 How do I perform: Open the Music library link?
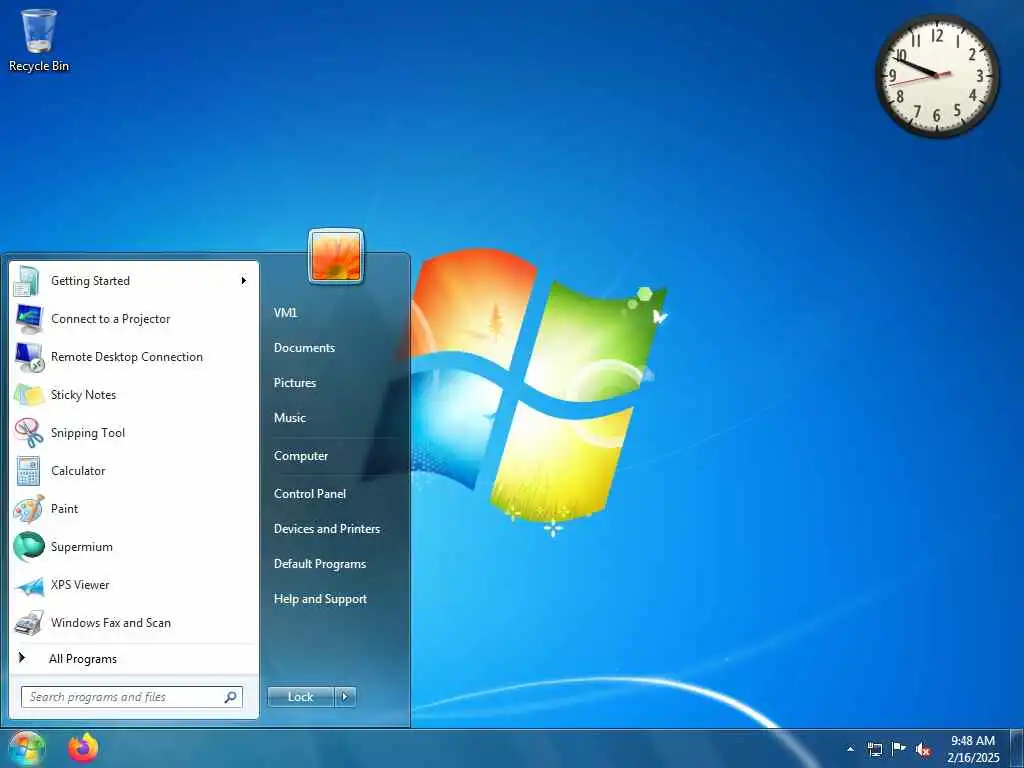coord(289,418)
